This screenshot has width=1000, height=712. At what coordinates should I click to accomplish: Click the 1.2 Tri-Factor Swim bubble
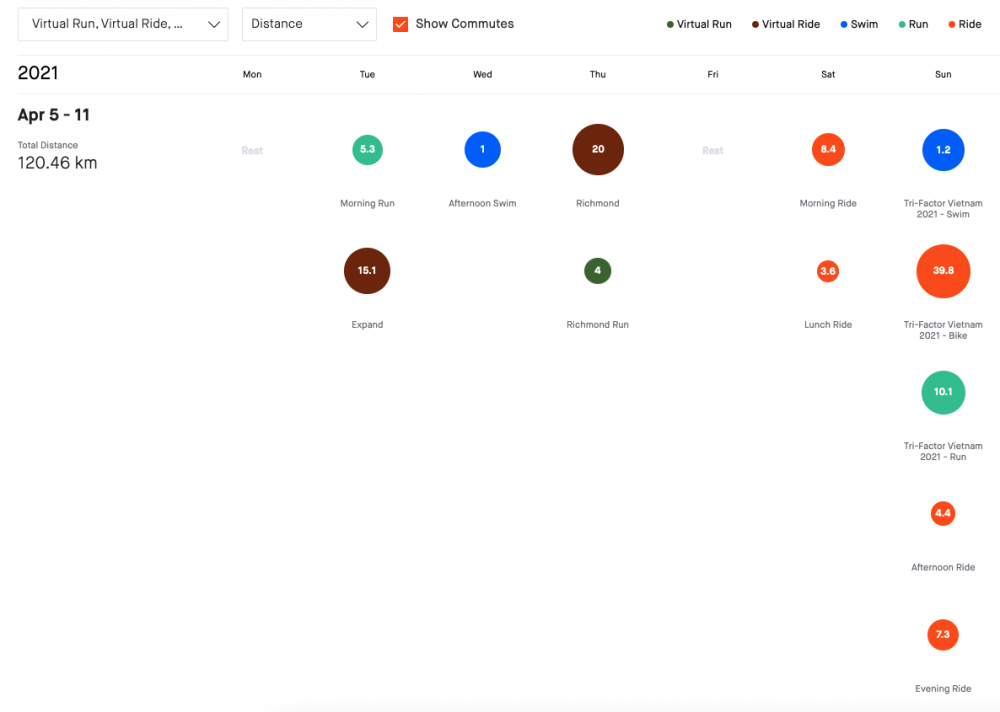click(x=943, y=150)
